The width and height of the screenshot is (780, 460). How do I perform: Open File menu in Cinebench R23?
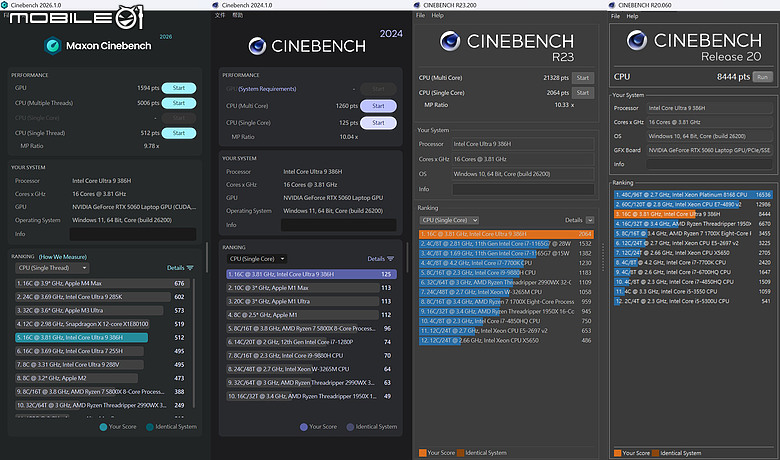tap(420, 15)
